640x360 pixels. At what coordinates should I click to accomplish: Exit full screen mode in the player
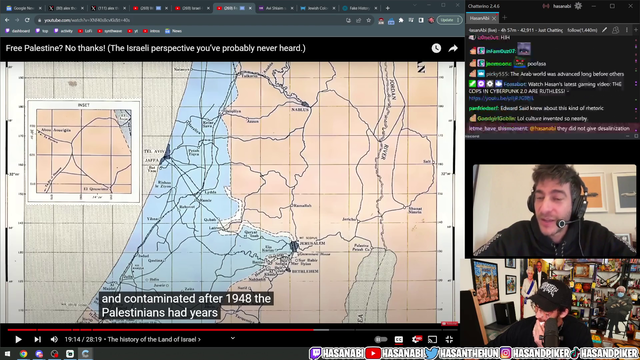(x=449, y=339)
